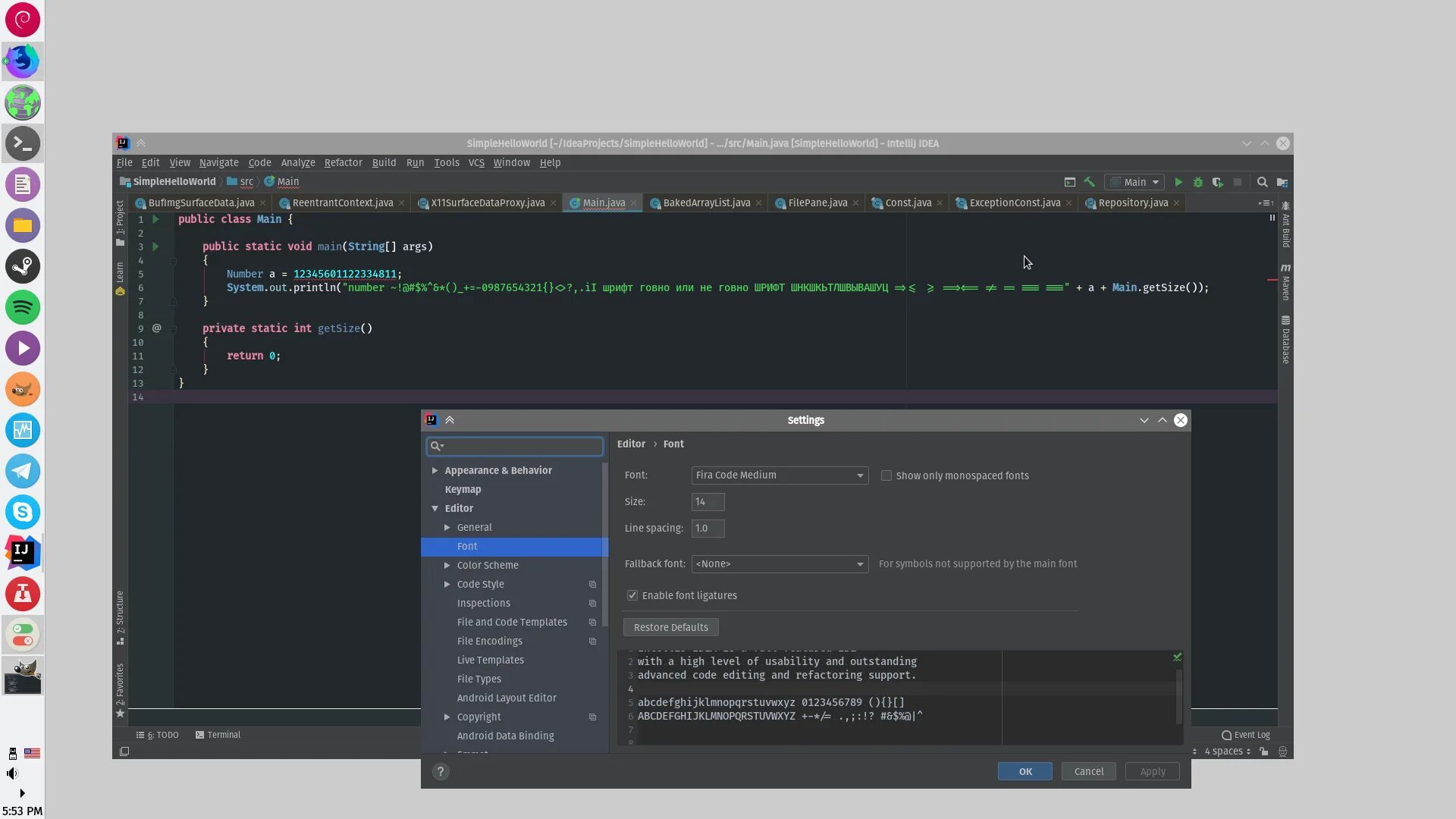Enable Show only monospaced fonts
This screenshot has width=1456, height=819.
(886, 475)
